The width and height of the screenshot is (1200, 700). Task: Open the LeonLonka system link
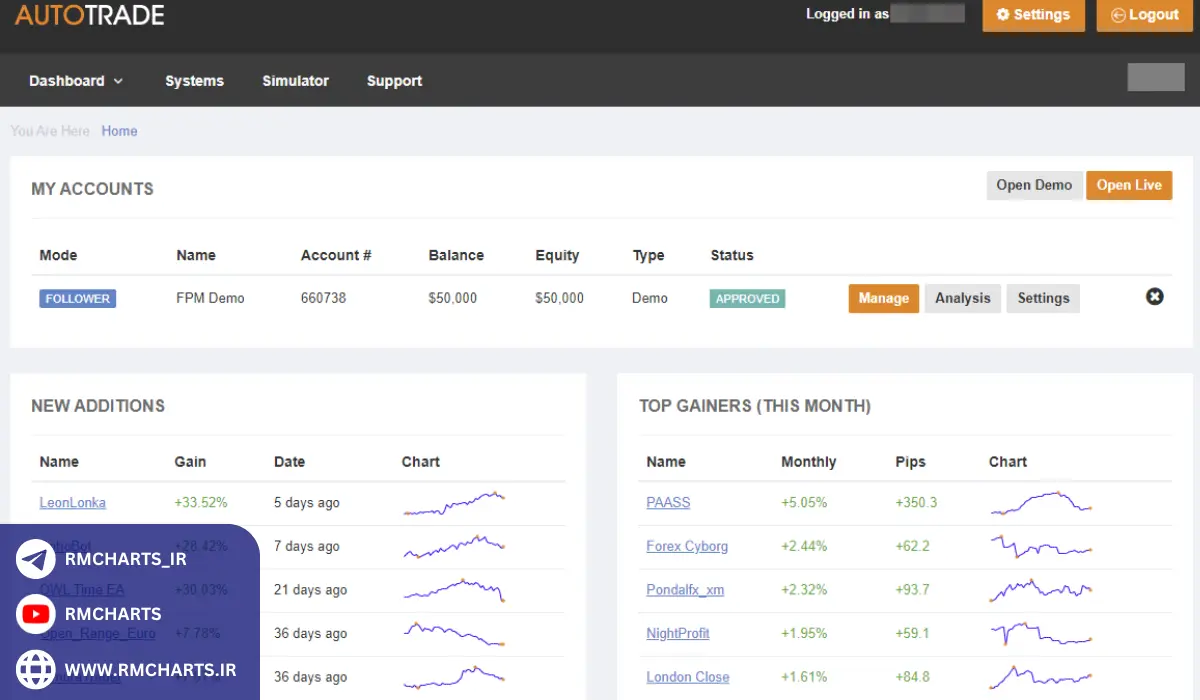pos(72,503)
